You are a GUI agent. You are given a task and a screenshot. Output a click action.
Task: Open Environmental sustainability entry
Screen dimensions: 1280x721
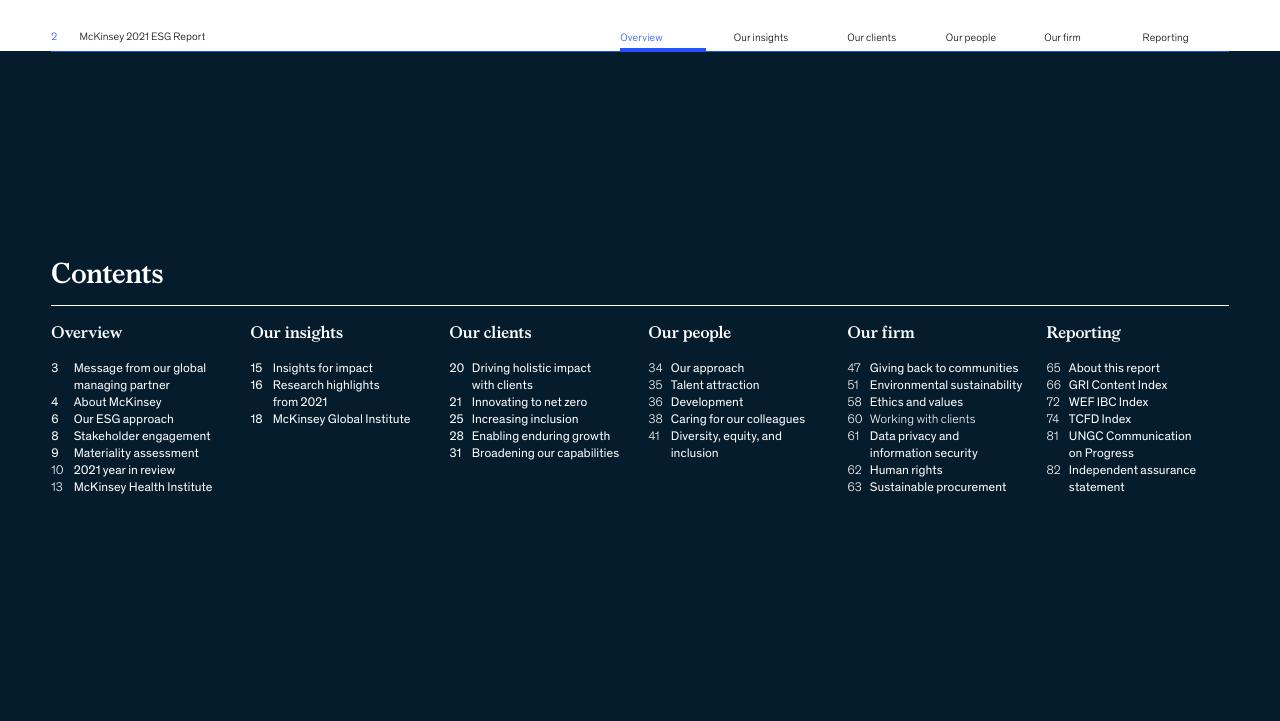click(x=945, y=385)
